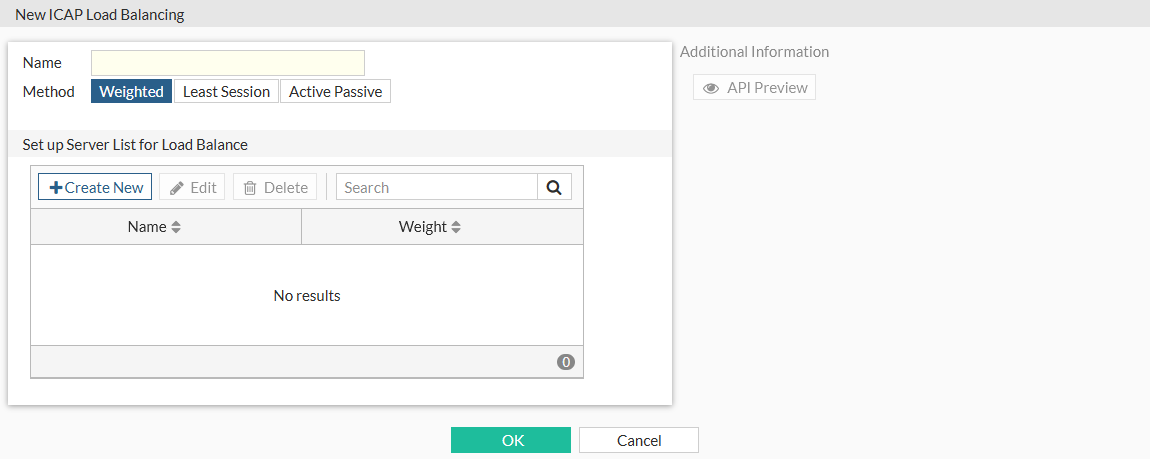This screenshot has width=1150, height=459.
Task: Click the plus icon on Create New
Action: (x=56, y=188)
